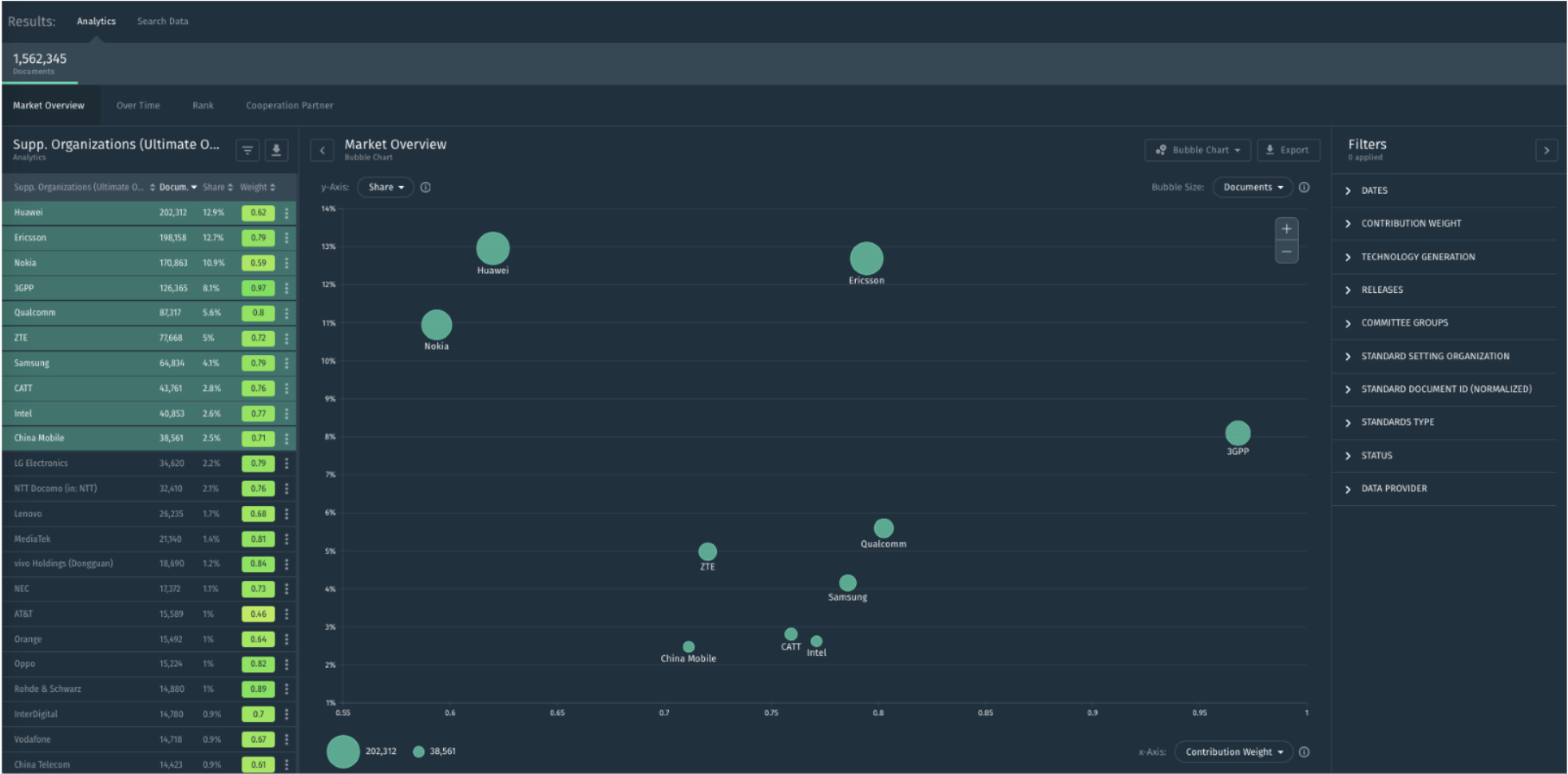Zoom in on the chart with plus button
Image resolution: width=1568 pixels, height=774 pixels.
click(1286, 229)
